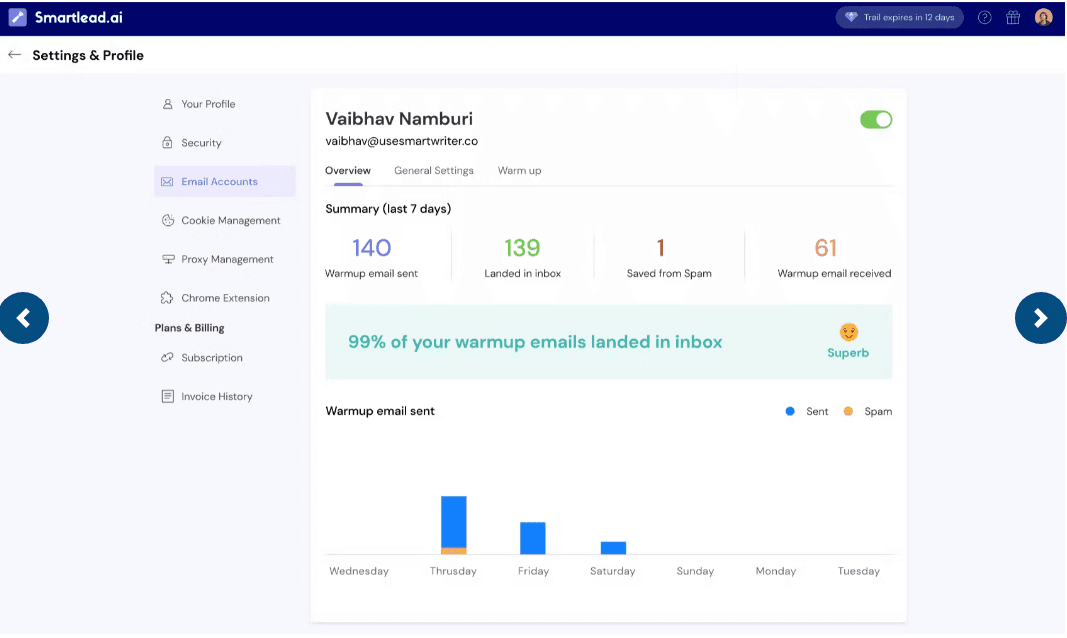Select the Security lock icon

[168, 142]
